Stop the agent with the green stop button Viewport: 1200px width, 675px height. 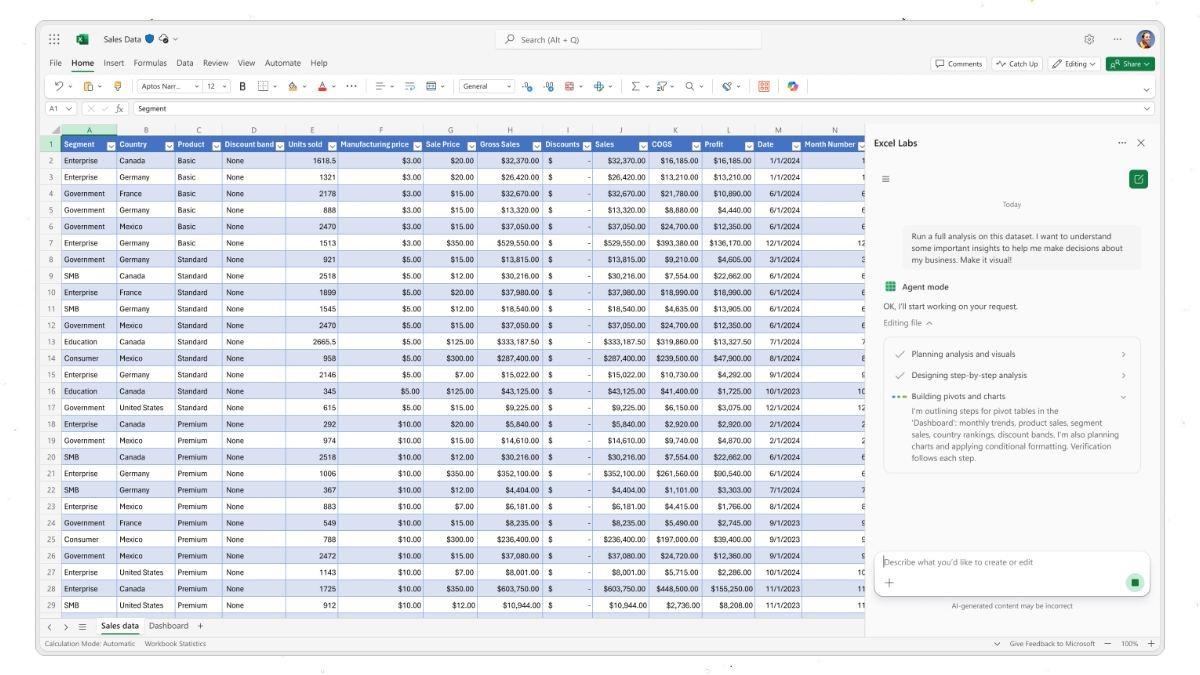pos(1134,582)
